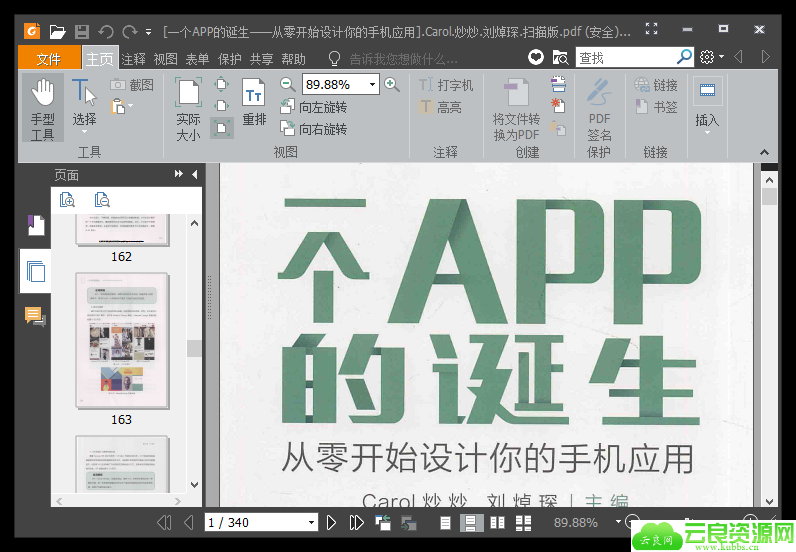This screenshot has width=796, height=552.
Task: Set view to Actual Size (实际大小)
Action: 188,108
